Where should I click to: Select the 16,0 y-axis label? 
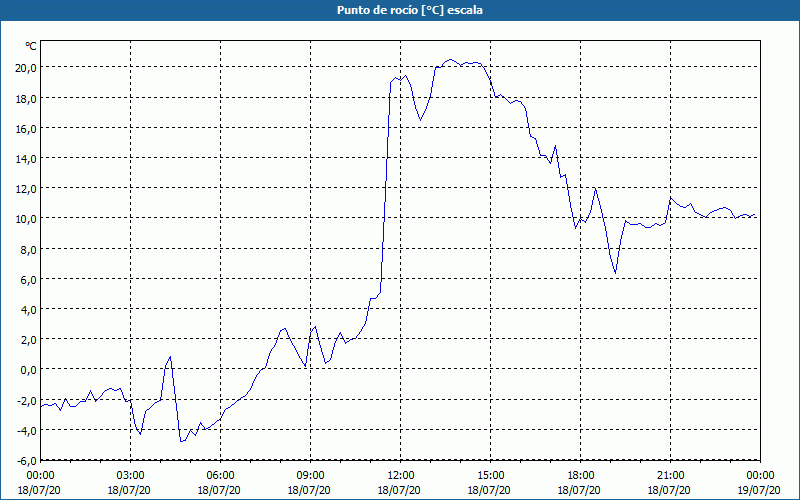pyautogui.click(x=26, y=129)
